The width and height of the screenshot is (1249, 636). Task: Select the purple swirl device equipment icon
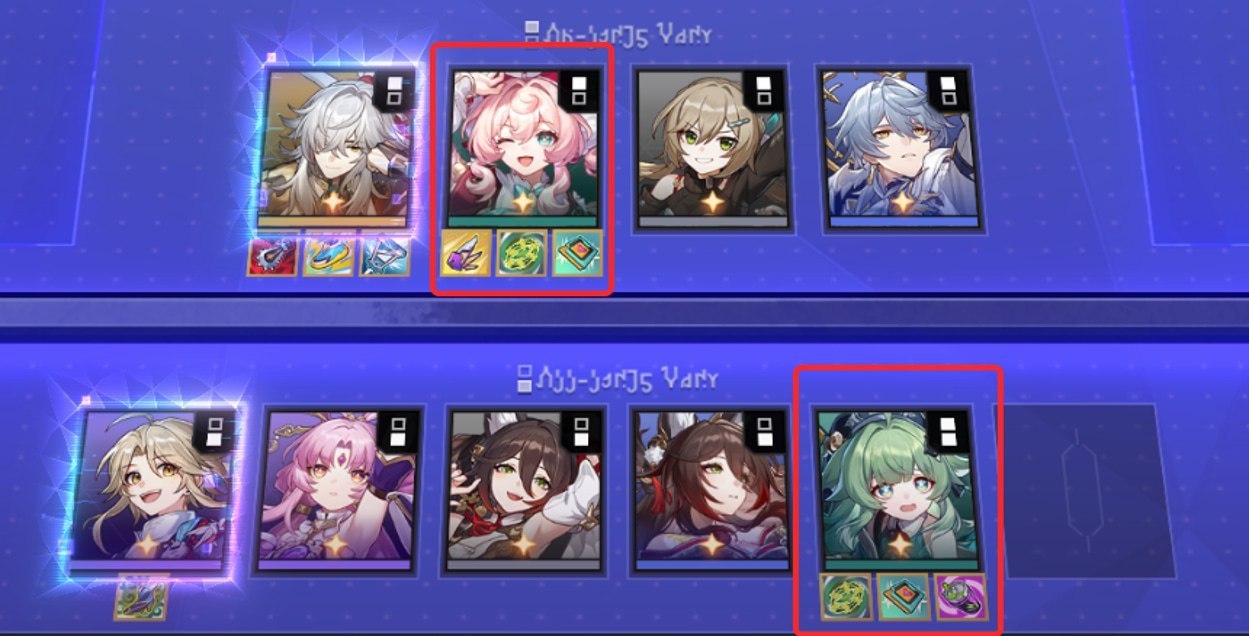(959, 596)
